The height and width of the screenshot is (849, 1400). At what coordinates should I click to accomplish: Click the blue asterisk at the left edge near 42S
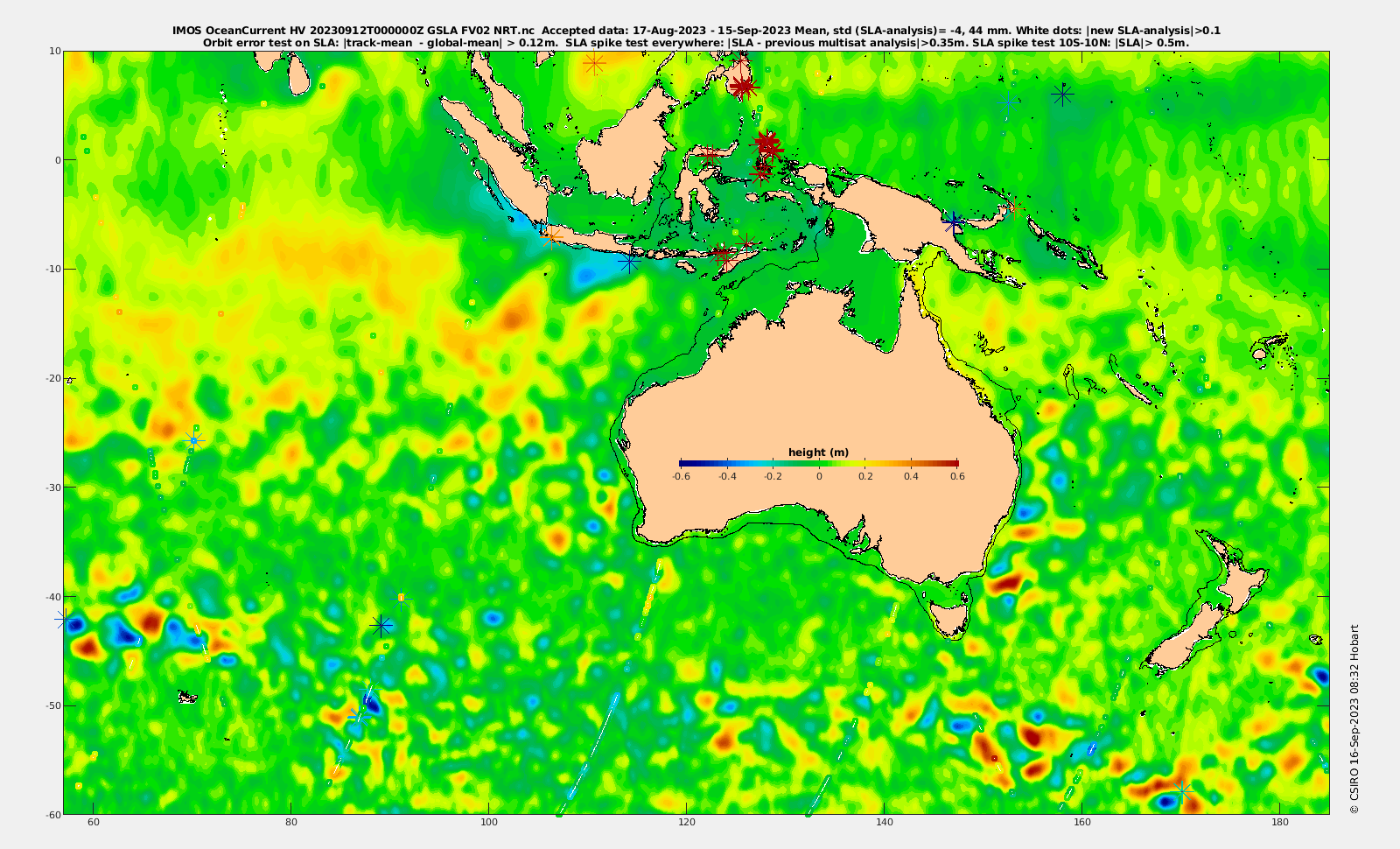[64, 619]
